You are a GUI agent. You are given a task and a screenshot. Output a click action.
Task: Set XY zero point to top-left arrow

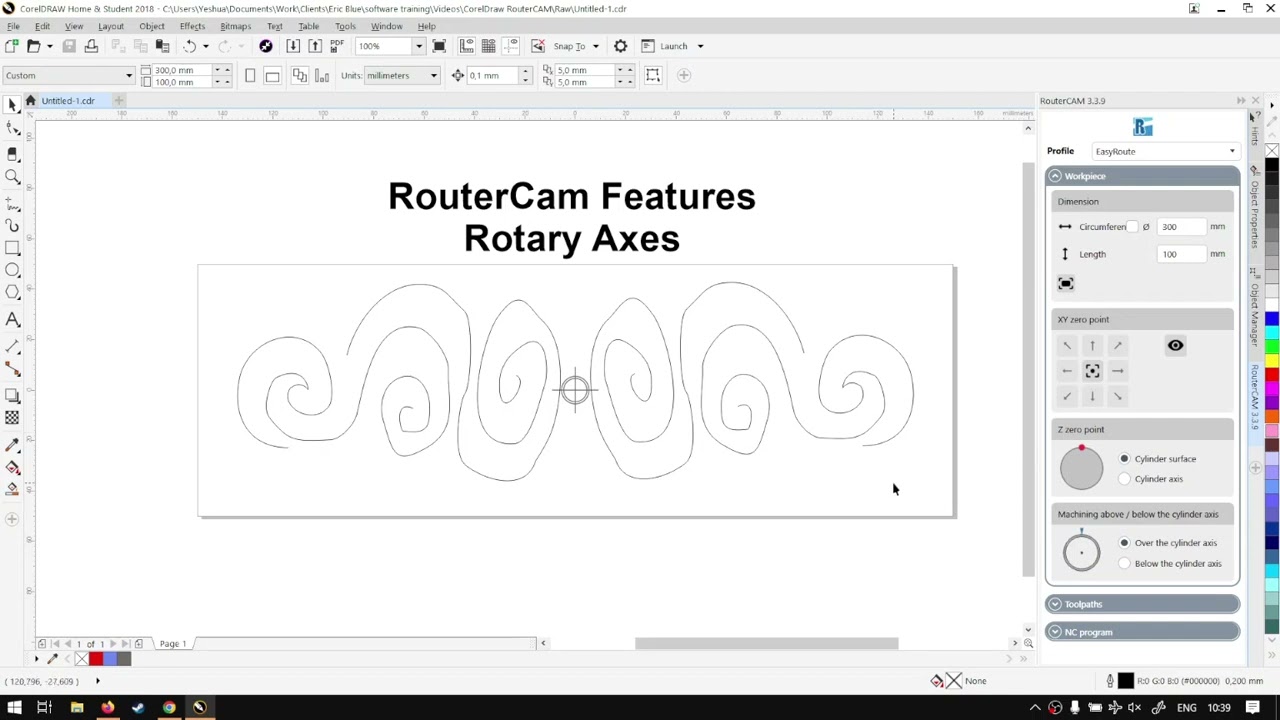click(1067, 346)
